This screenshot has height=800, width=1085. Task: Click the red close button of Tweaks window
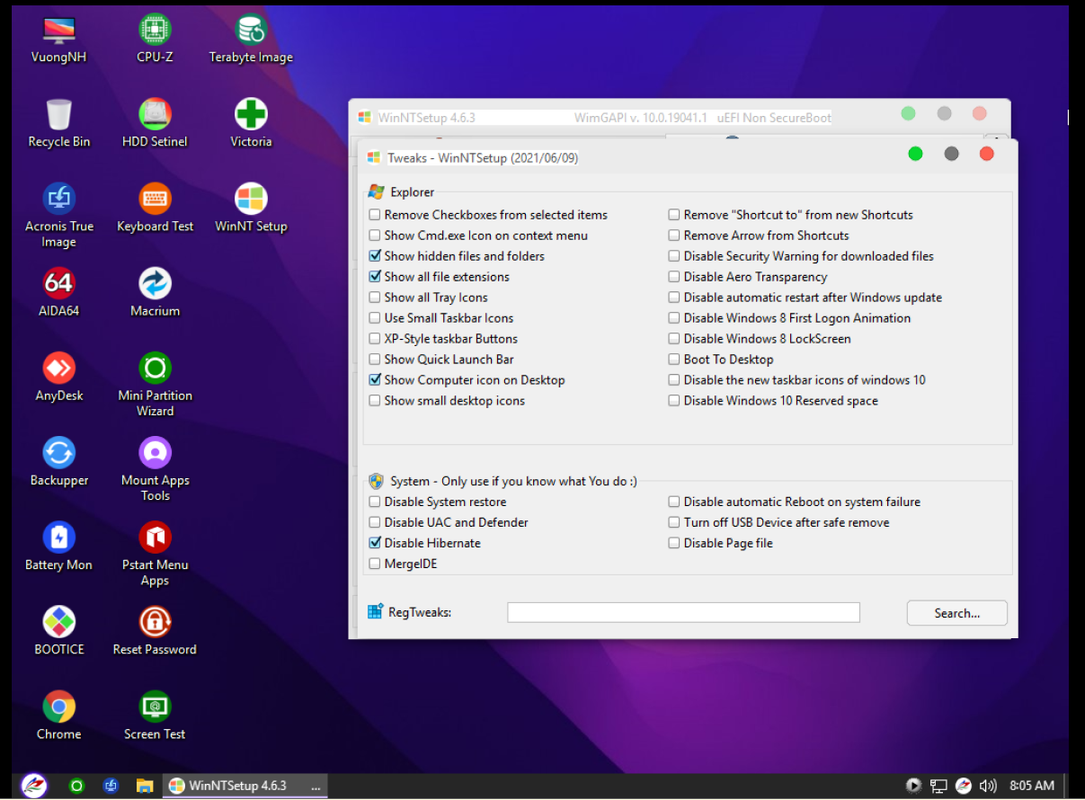coord(987,154)
